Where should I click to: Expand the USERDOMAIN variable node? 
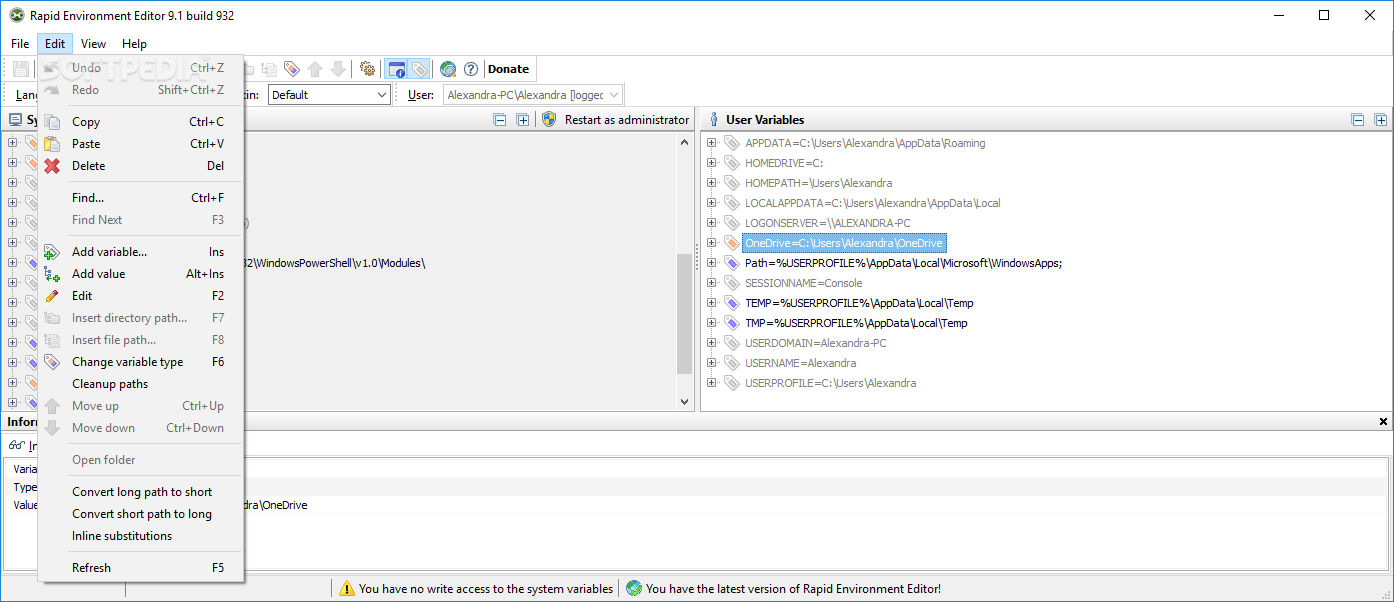[x=712, y=343]
